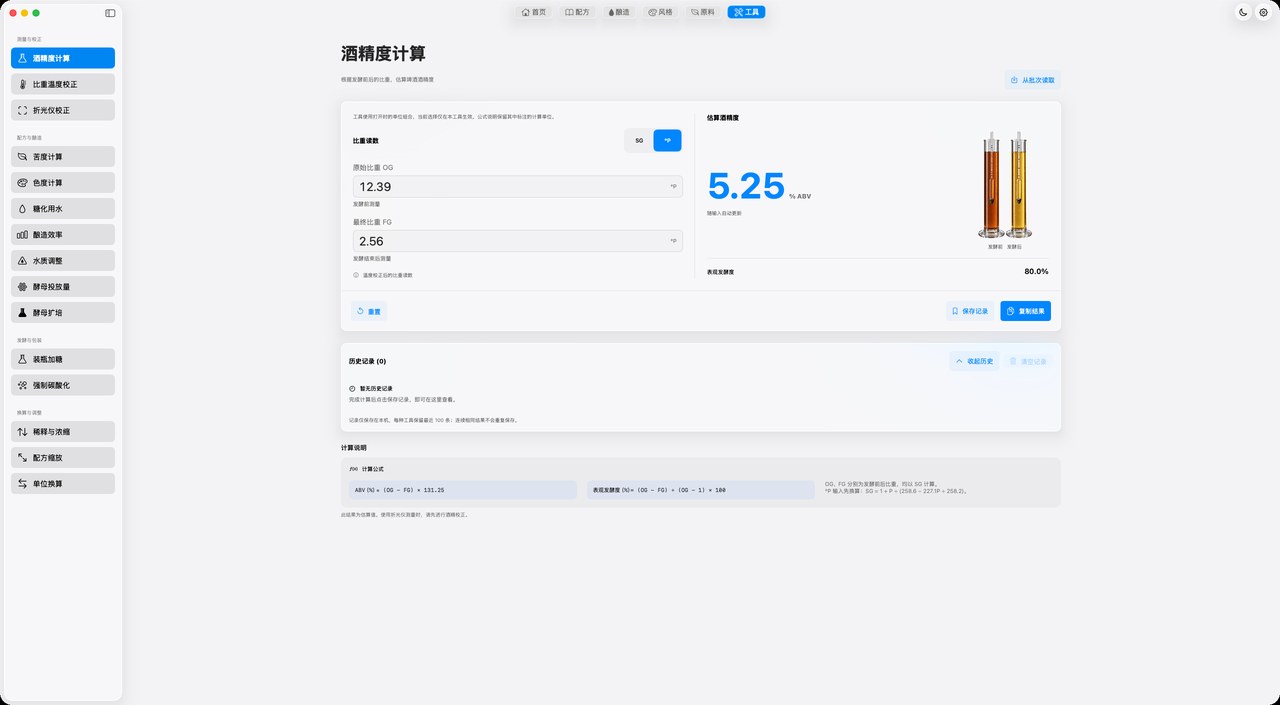Click the 表观发酵度 label in the results panel
Image resolution: width=1280 pixels, height=705 pixels.
721,271
